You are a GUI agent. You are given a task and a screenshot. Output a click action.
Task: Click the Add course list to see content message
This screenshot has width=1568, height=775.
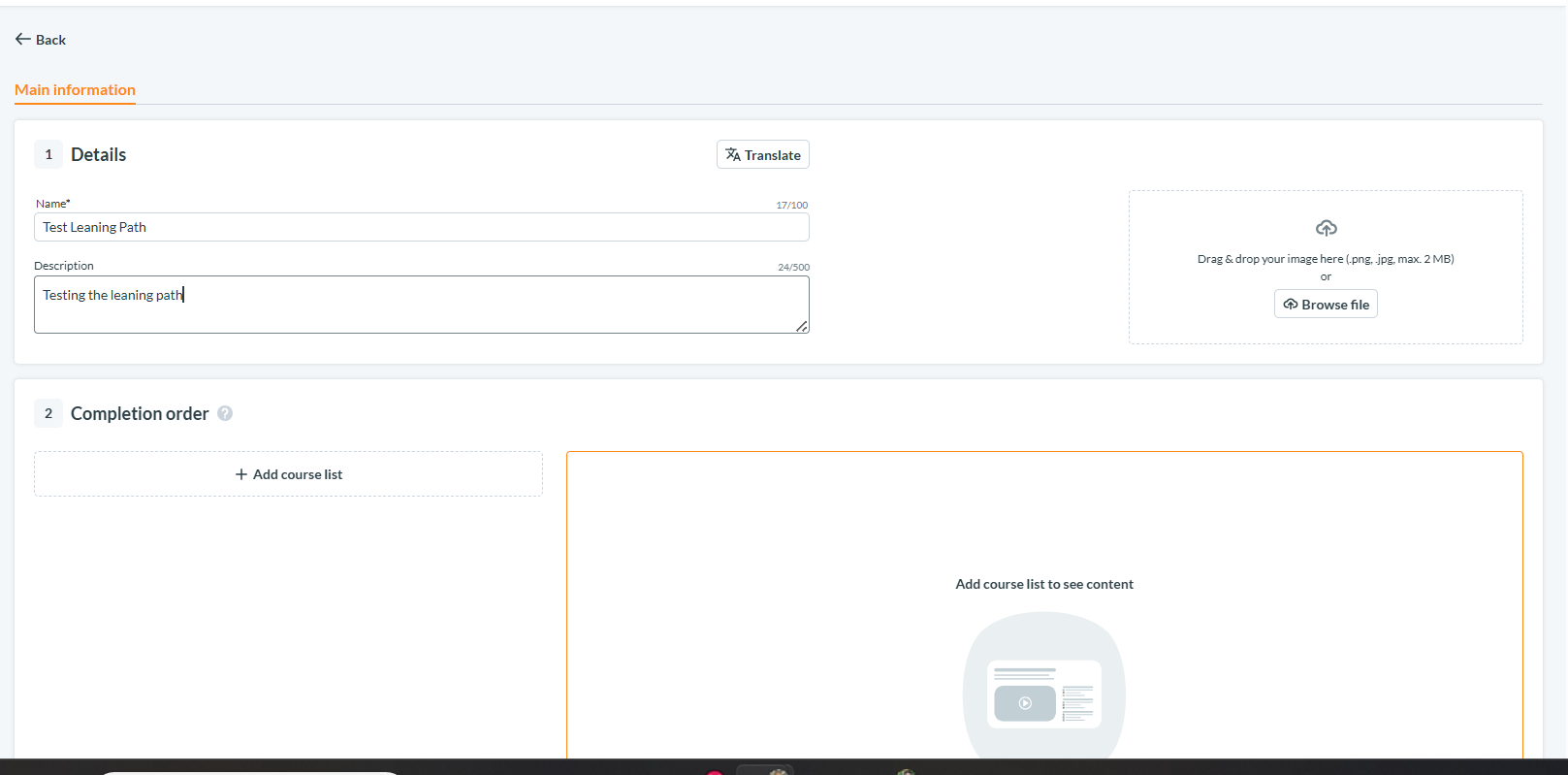[x=1044, y=584]
